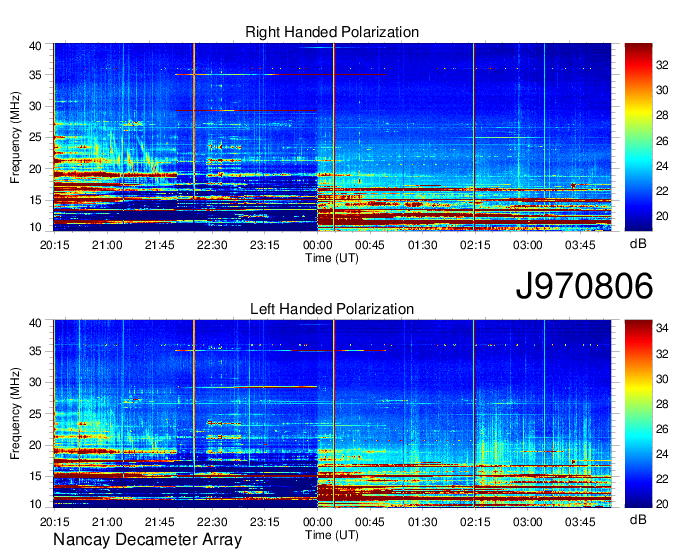
Task: Click the "Right Handed Polarization" plot title
Action: click(x=332, y=32)
